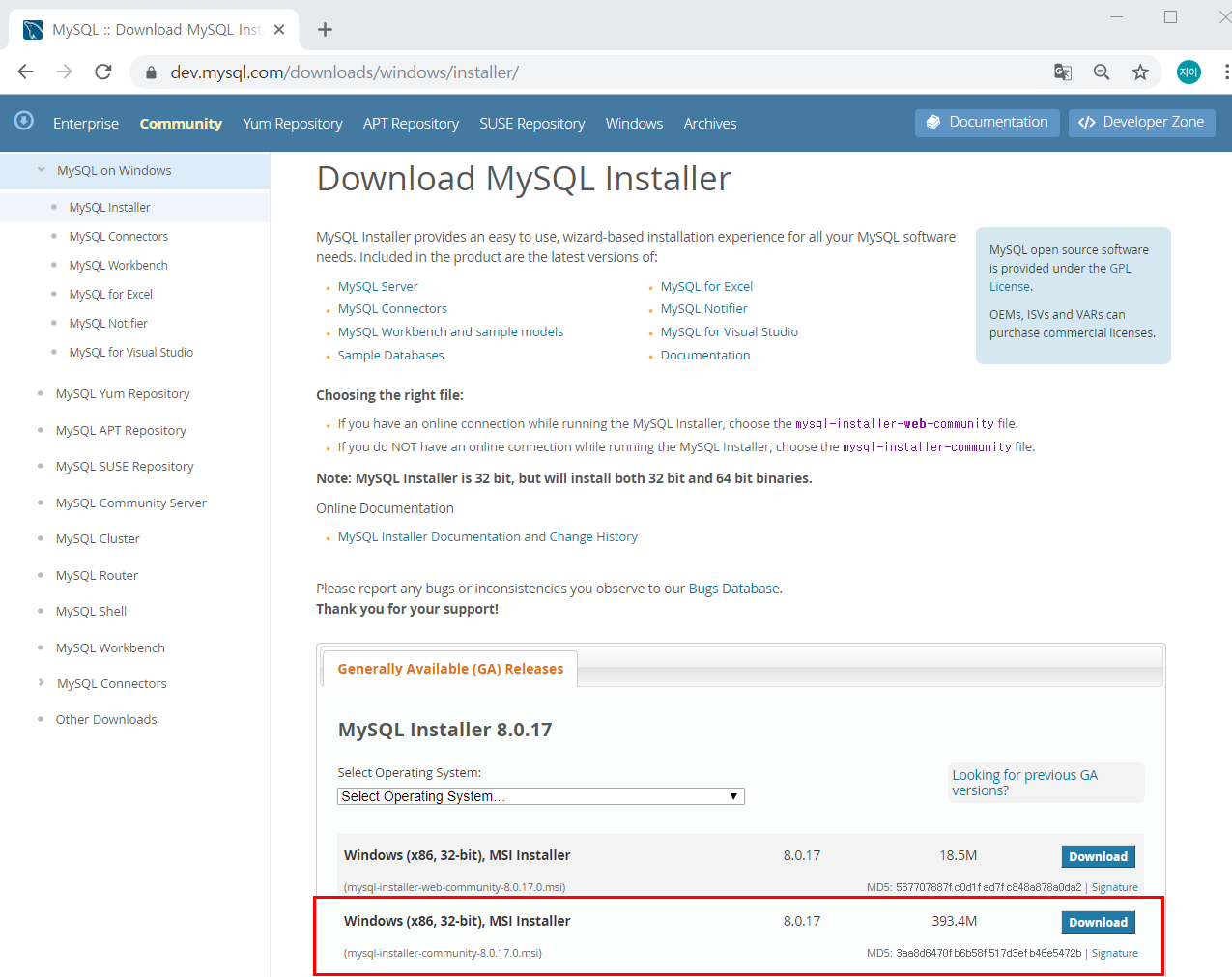The height and width of the screenshot is (977, 1232).
Task: Open the Archives navbar item
Action: pos(710,124)
